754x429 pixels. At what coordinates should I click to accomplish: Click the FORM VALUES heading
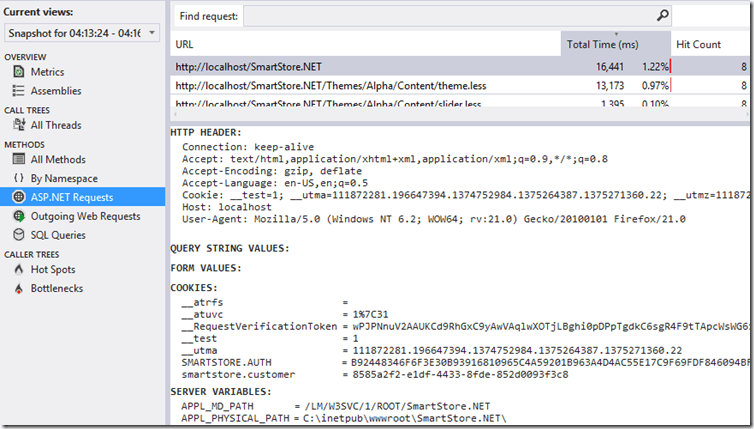pos(206,268)
